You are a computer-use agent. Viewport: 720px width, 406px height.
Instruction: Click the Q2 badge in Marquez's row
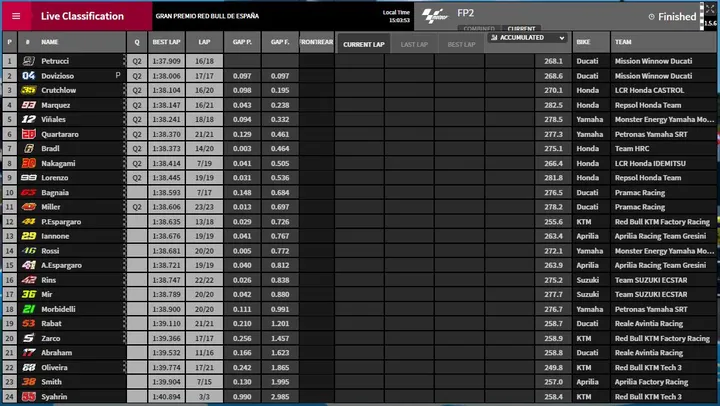coord(137,105)
